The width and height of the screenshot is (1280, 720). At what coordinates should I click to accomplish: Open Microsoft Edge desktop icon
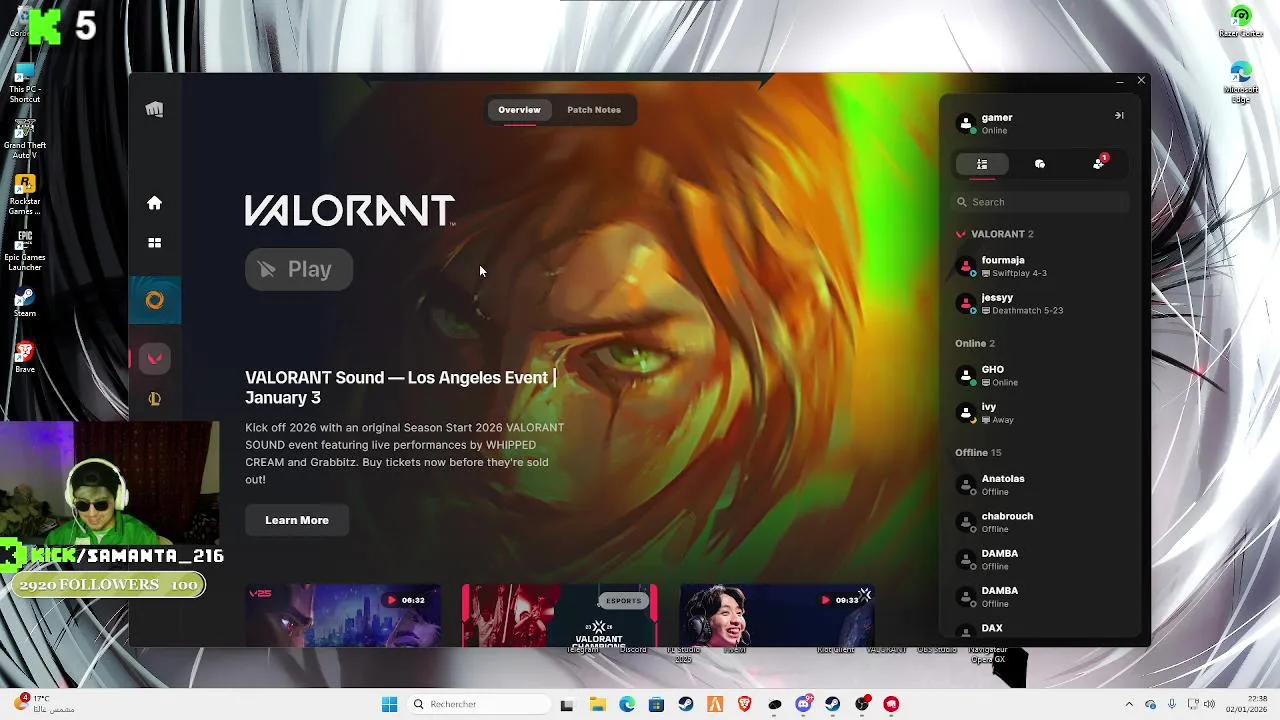[1241, 83]
